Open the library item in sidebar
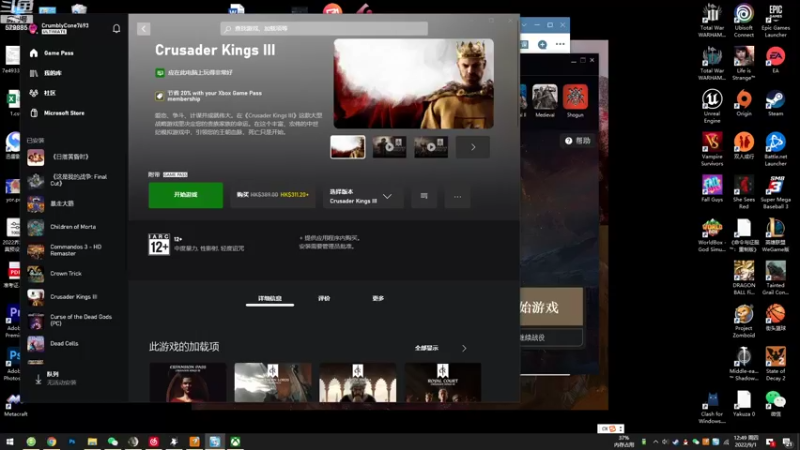The image size is (800, 450). point(53,73)
